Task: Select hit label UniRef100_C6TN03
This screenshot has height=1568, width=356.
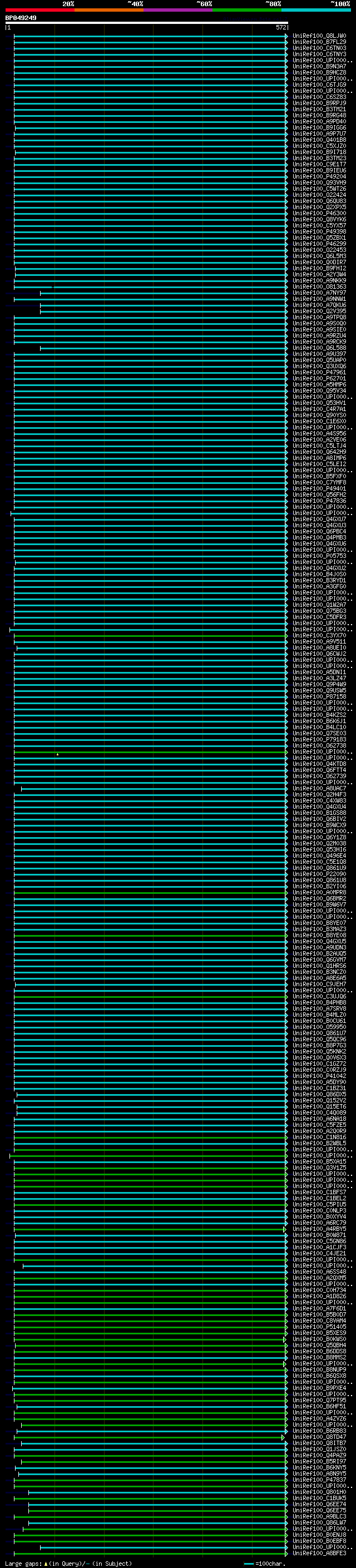Action: coord(319,48)
